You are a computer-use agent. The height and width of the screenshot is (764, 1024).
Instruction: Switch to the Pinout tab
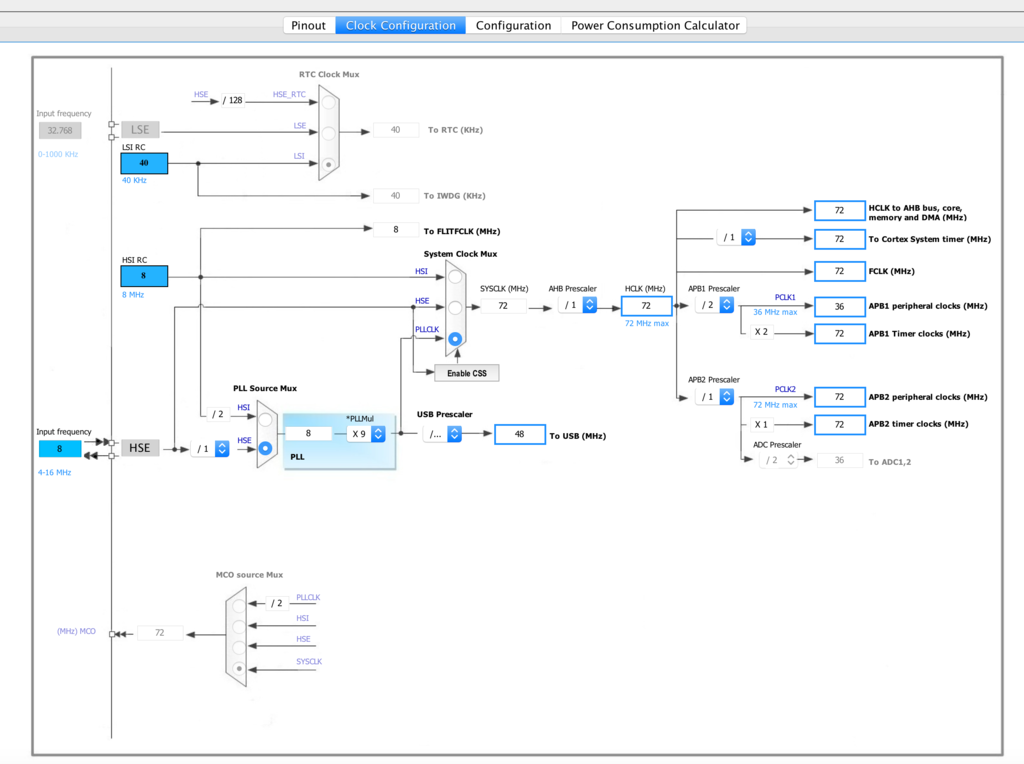coord(308,25)
